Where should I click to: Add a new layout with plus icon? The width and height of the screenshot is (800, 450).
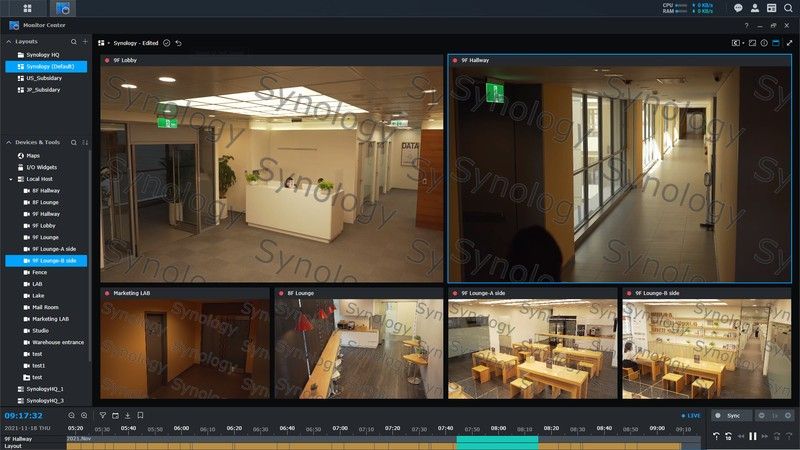85,41
